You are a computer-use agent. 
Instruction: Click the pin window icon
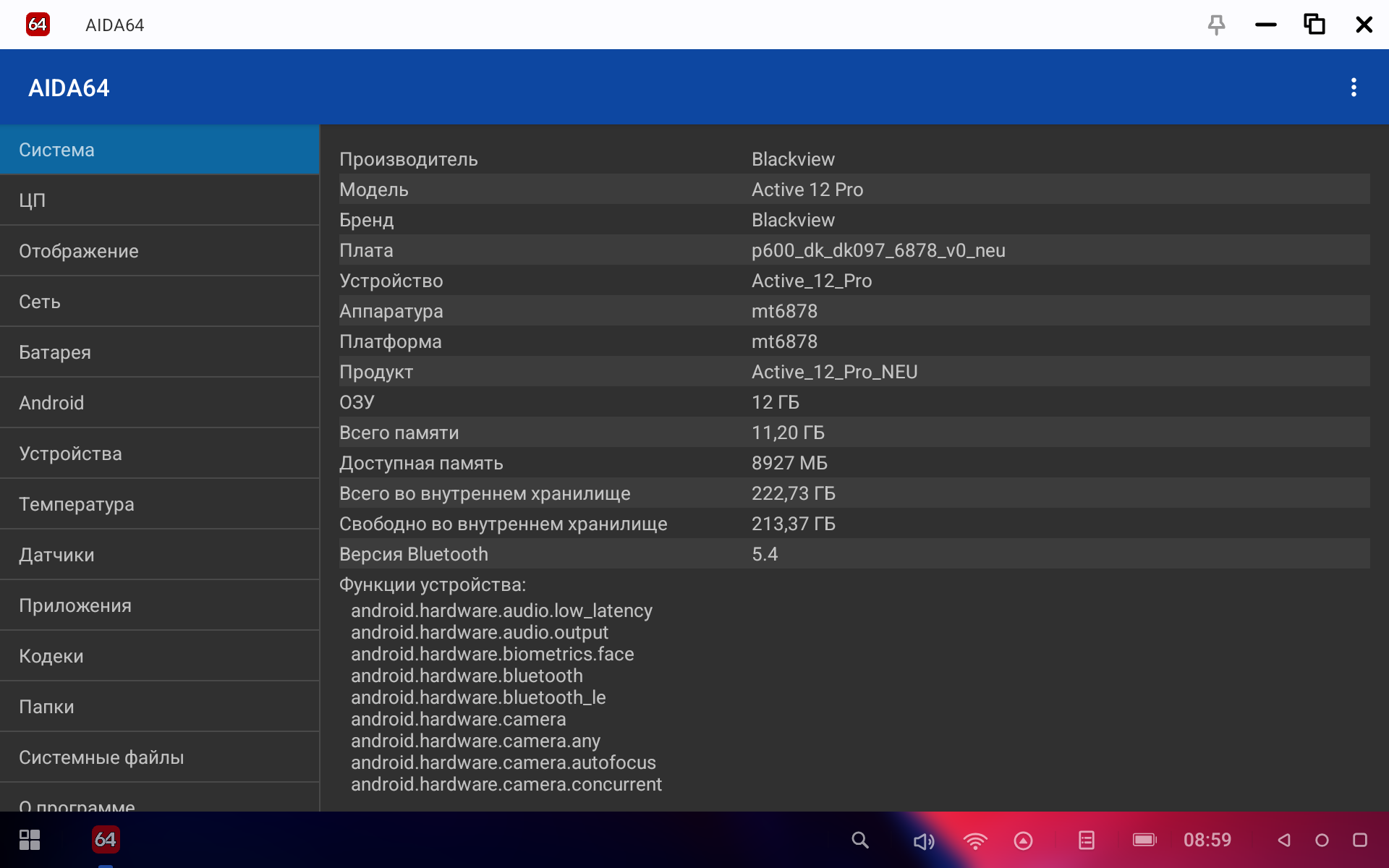[x=1216, y=25]
